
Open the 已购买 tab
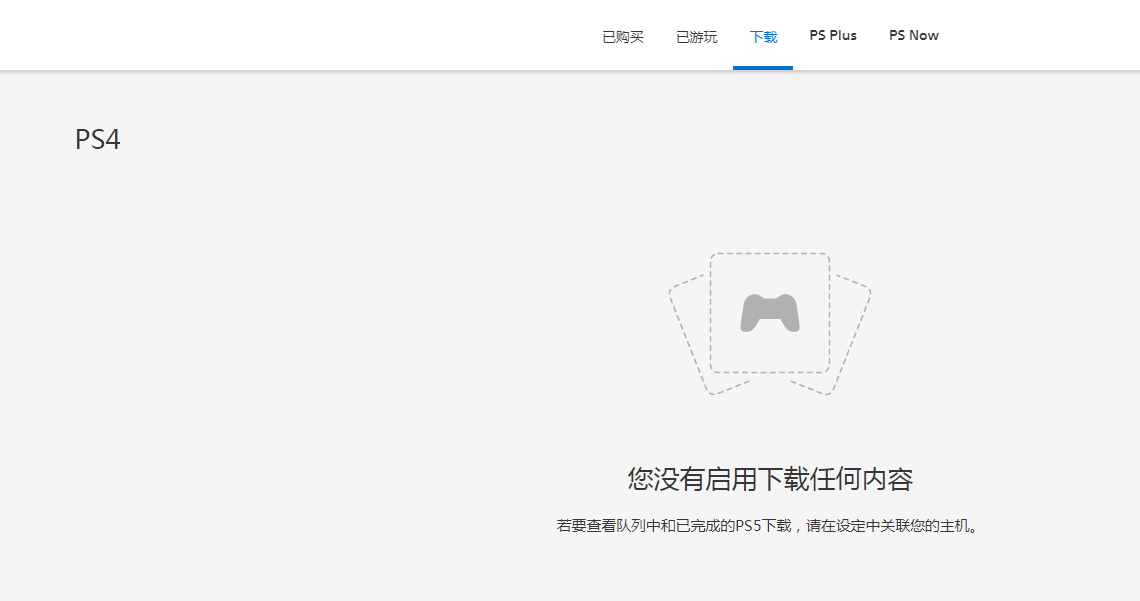click(623, 36)
